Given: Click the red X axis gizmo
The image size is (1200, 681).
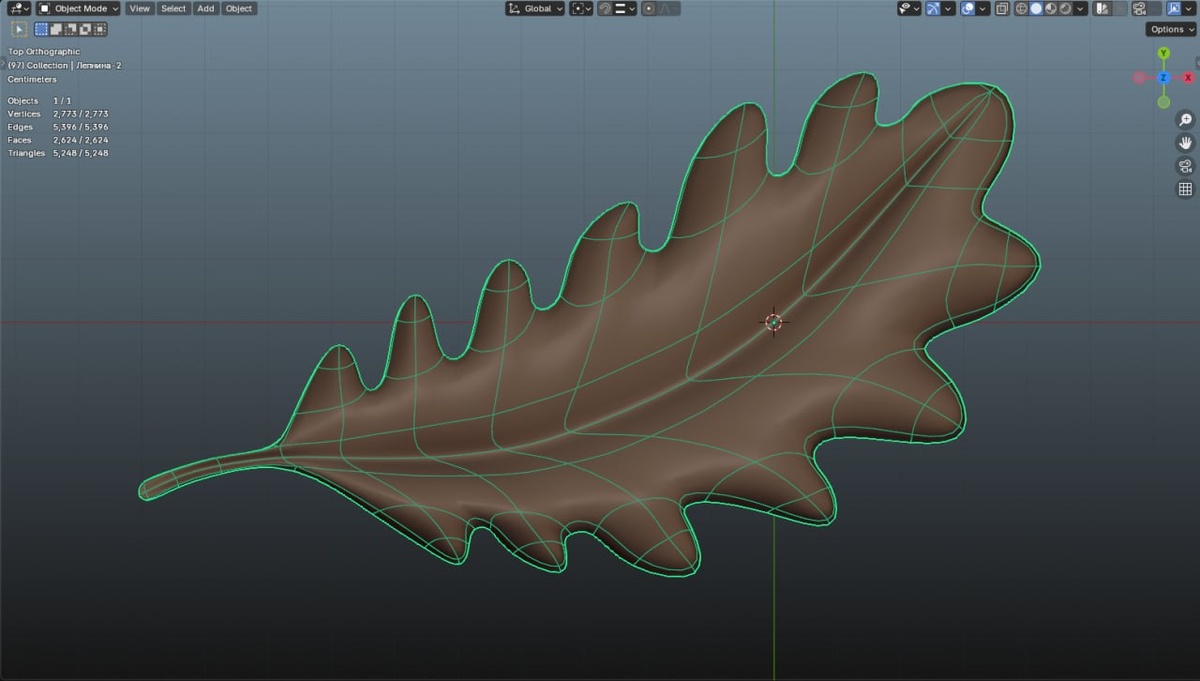Looking at the screenshot, I should [x=1188, y=77].
